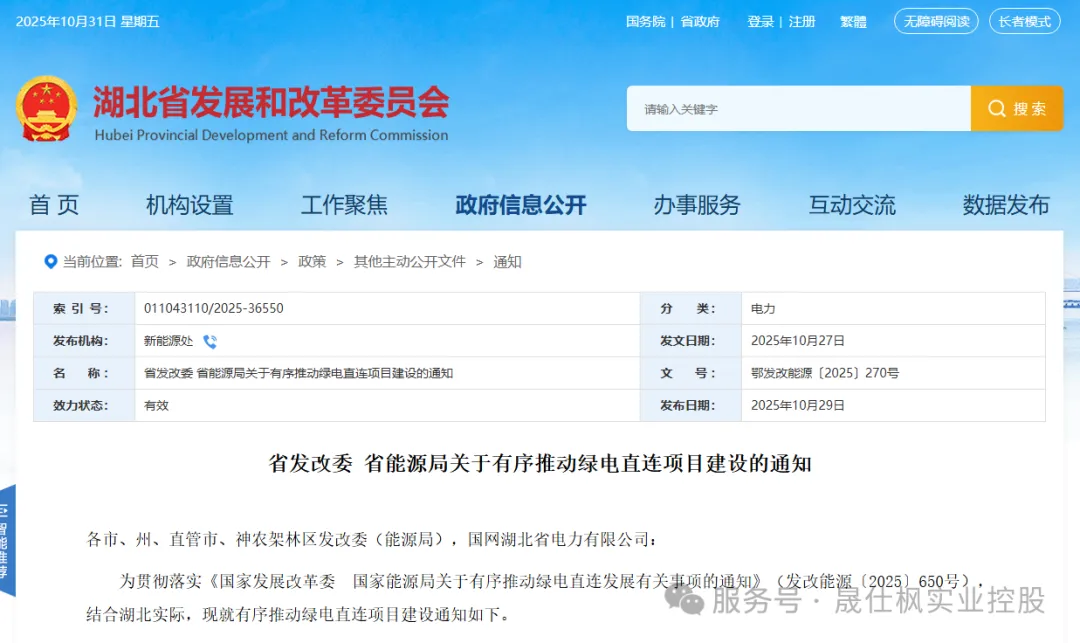The width and height of the screenshot is (1080, 643).
Task: Click the search magnifier icon
Action: point(995,108)
